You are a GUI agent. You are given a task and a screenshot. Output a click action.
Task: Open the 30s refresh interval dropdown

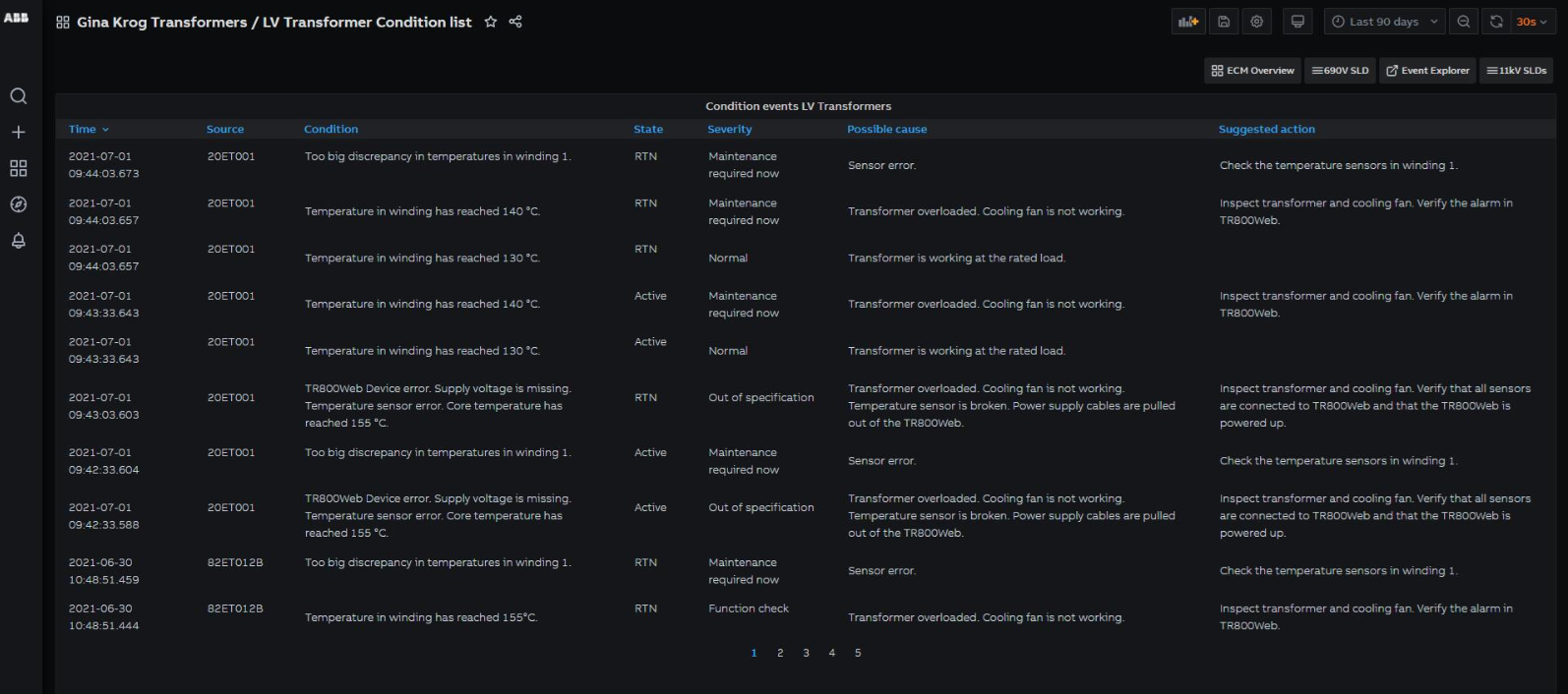pyautogui.click(x=1532, y=22)
